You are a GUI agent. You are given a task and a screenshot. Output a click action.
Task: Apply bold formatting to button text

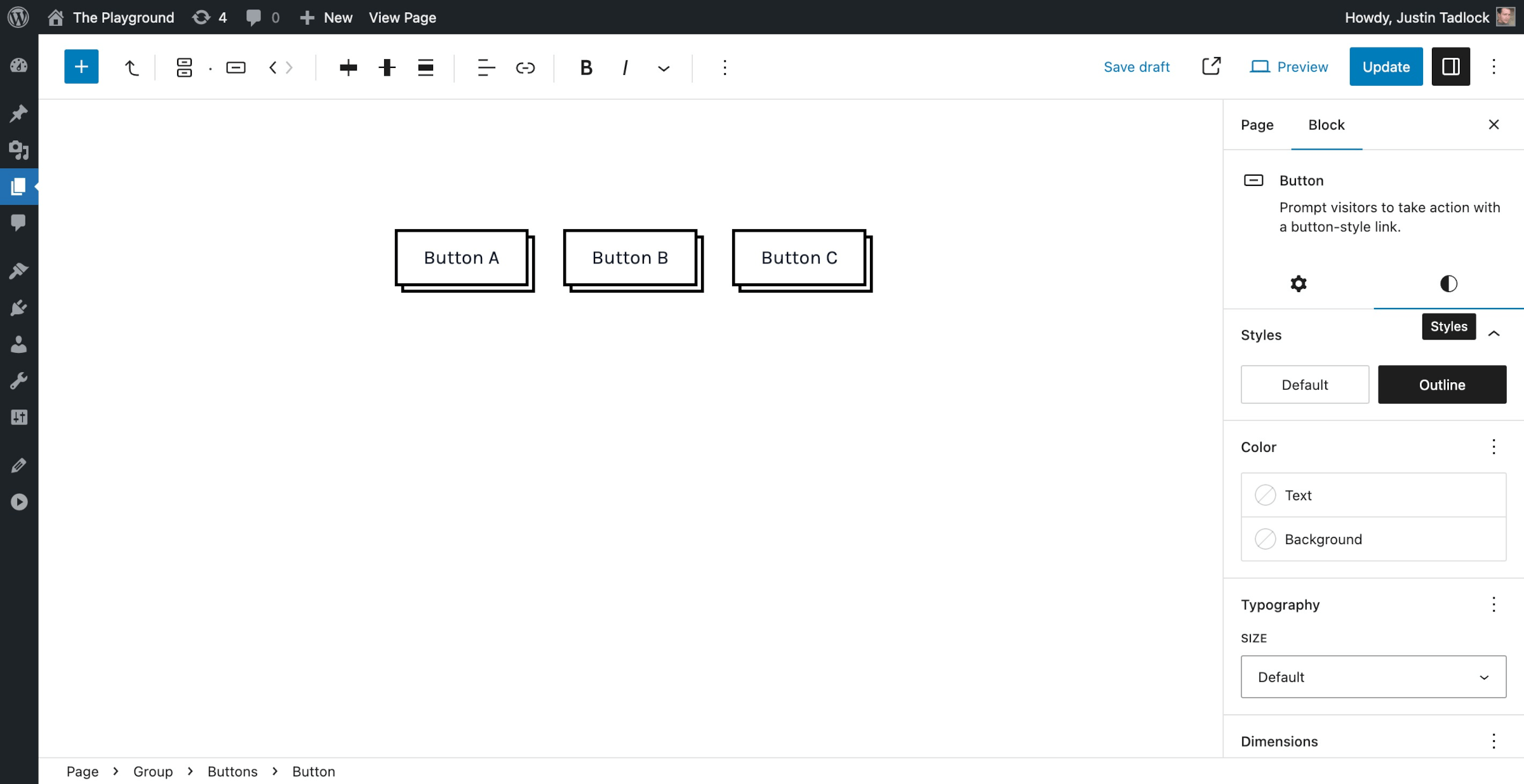click(585, 67)
